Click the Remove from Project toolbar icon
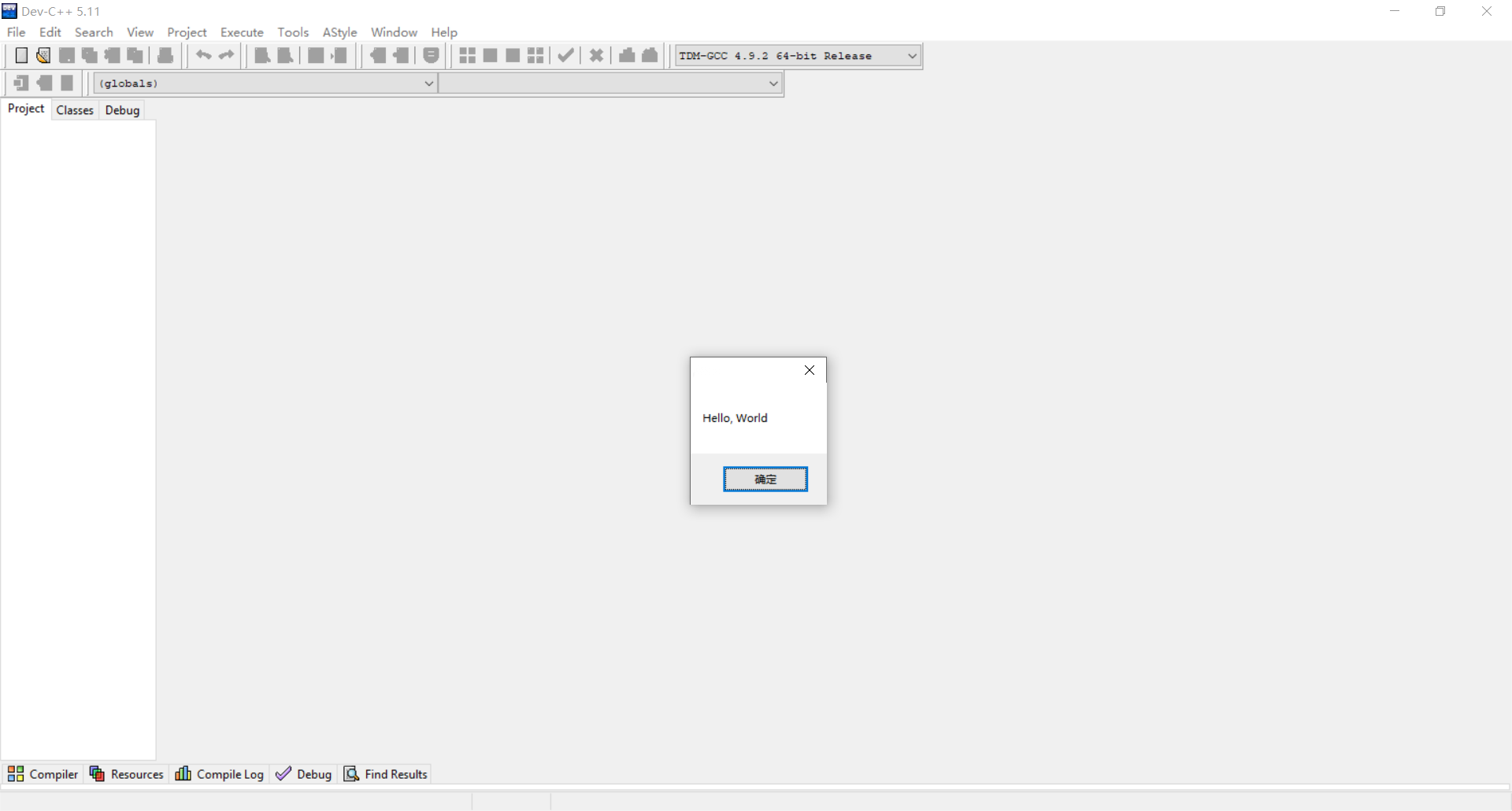The height and width of the screenshot is (811, 1512). [x=401, y=55]
